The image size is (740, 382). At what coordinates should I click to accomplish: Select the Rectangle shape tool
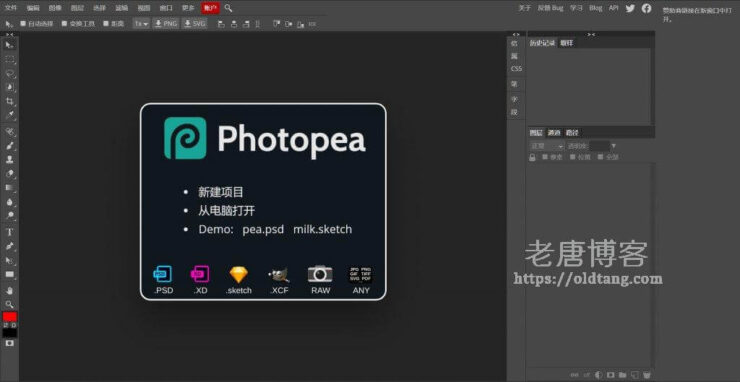pyautogui.click(x=9, y=274)
